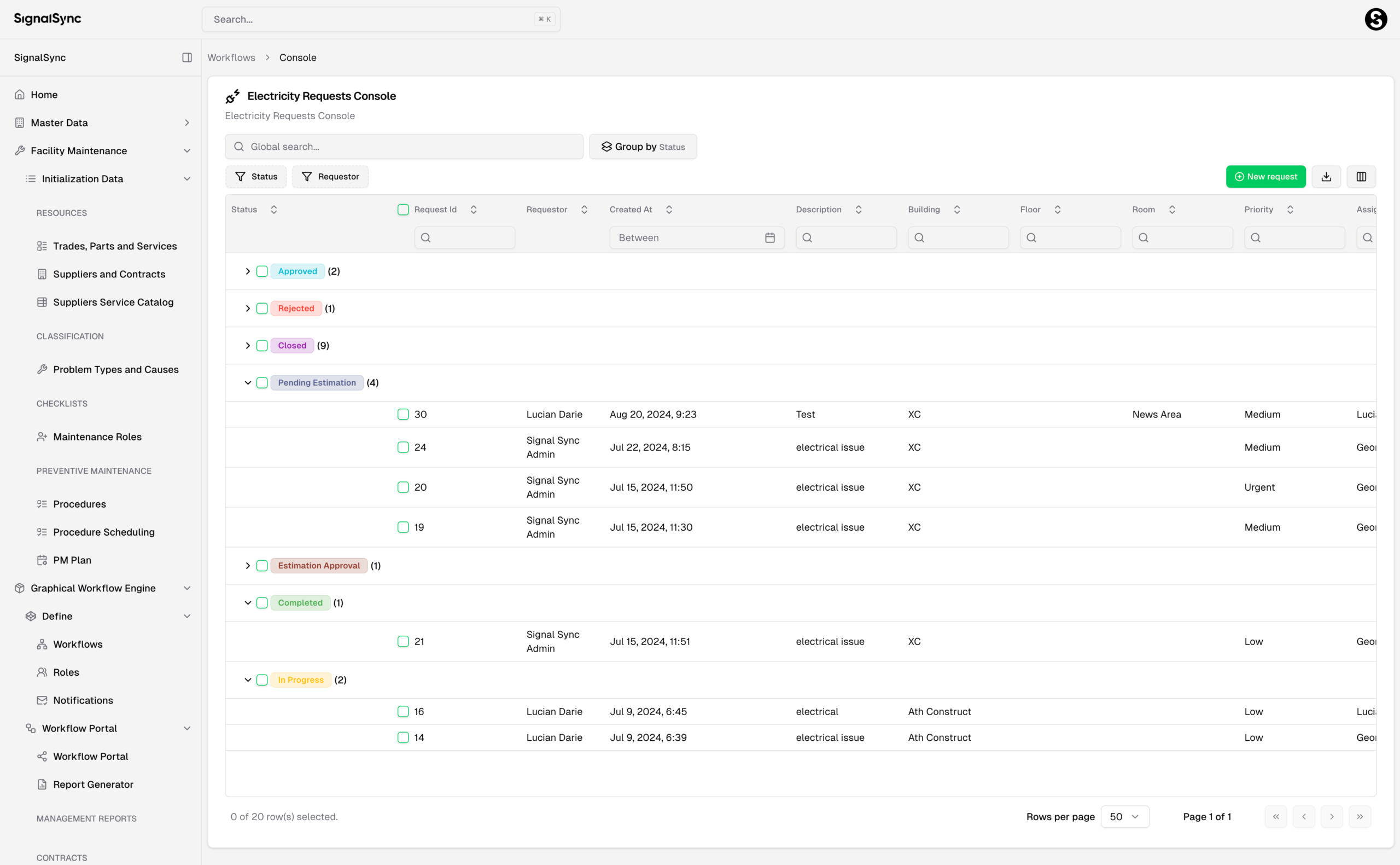1400x865 pixels.
Task: Open the column visibility icon button
Action: click(1361, 177)
